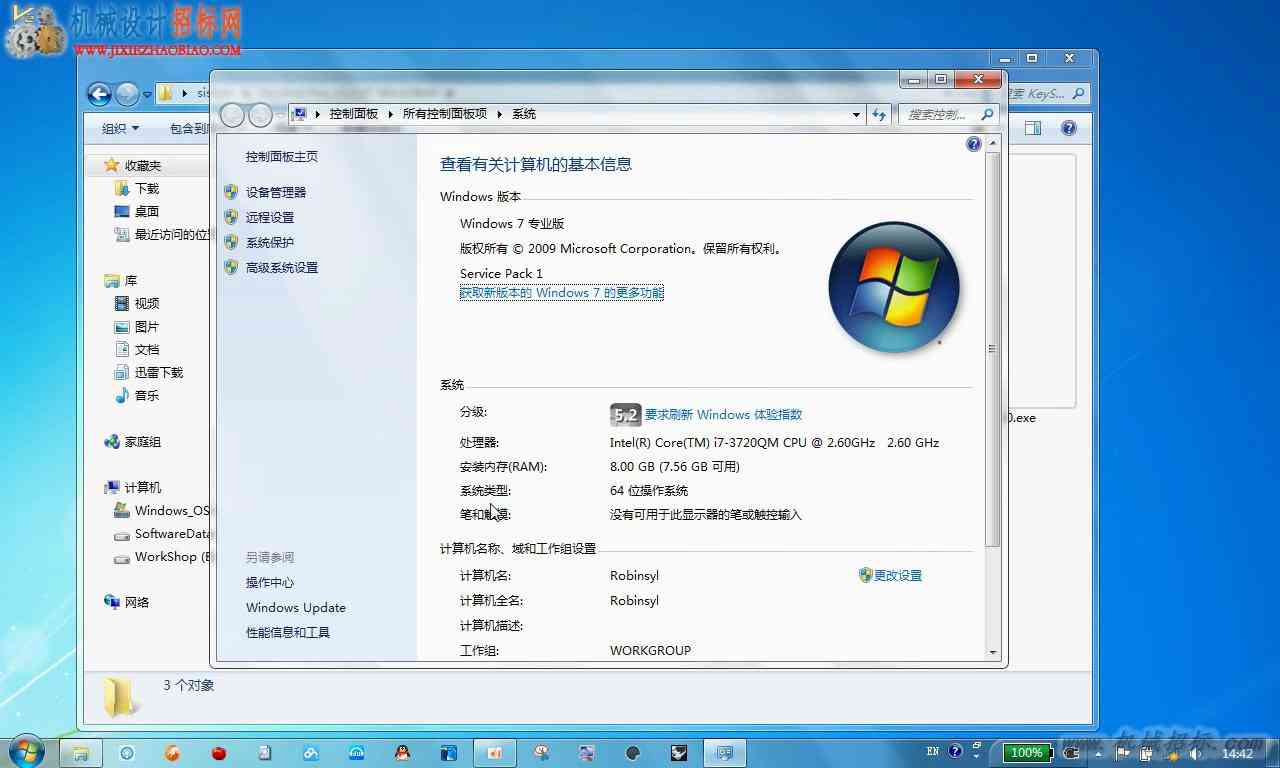1280x768 pixels.
Task: Click the search magnifier in System window
Action: pyautogui.click(x=987, y=114)
